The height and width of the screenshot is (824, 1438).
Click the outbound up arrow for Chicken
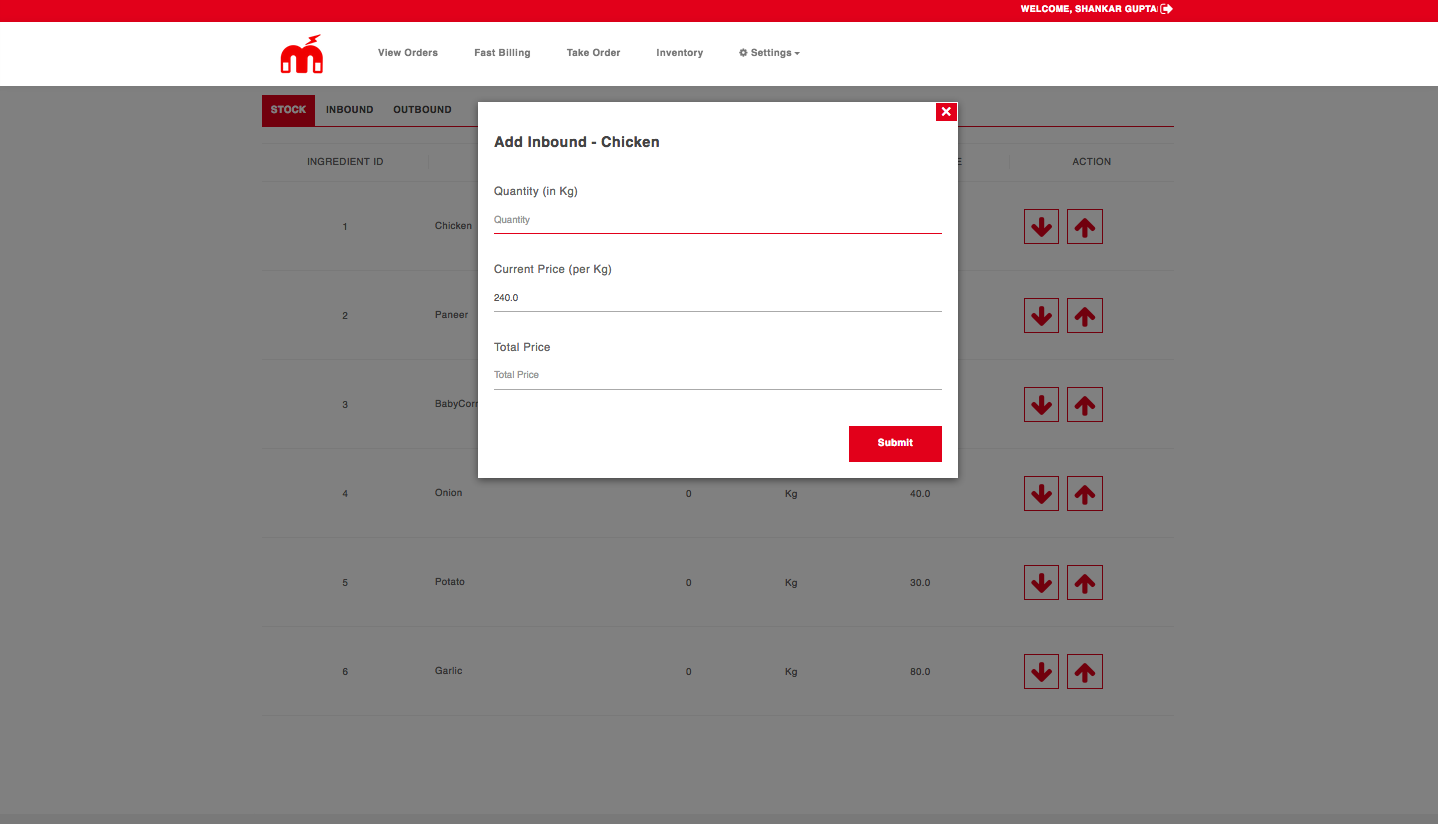(1085, 227)
